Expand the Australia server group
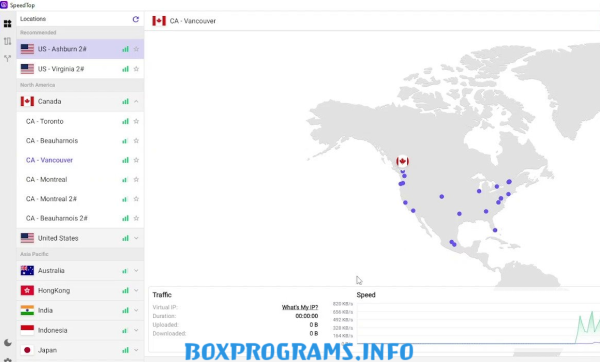The width and height of the screenshot is (600, 362). 136,271
